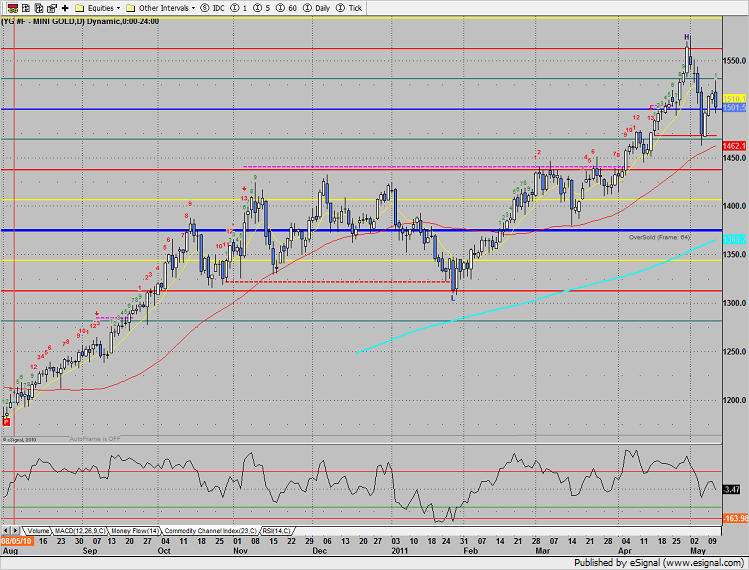Click the chart title YG #F MINI GOLD
The image size is (749, 570).
pos(80,21)
